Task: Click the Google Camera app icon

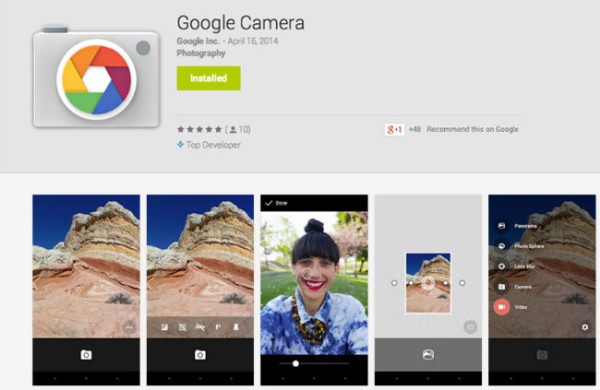Action: coord(96,77)
